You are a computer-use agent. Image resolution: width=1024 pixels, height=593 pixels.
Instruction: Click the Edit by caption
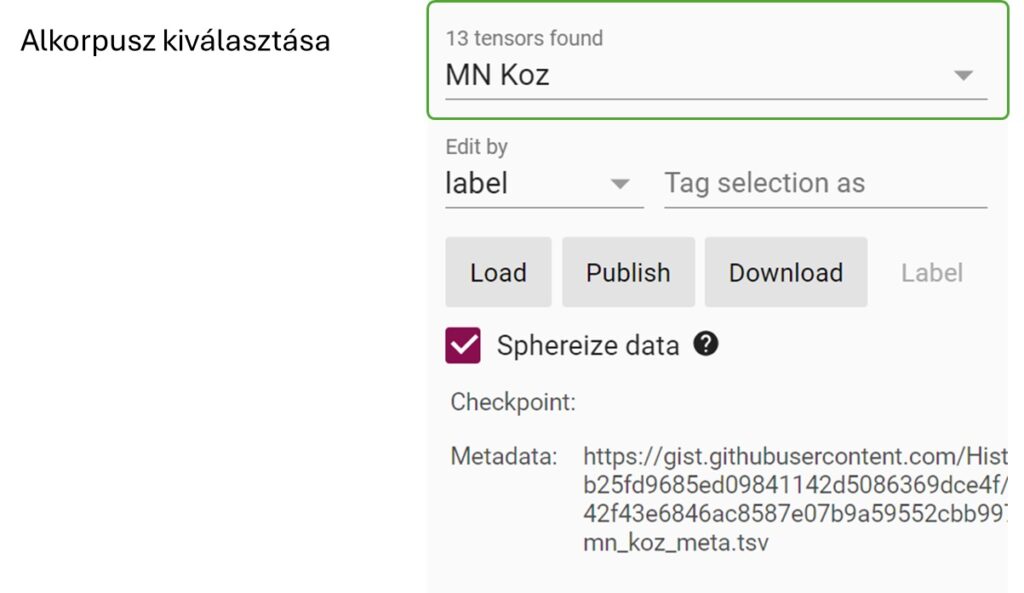[477, 147]
